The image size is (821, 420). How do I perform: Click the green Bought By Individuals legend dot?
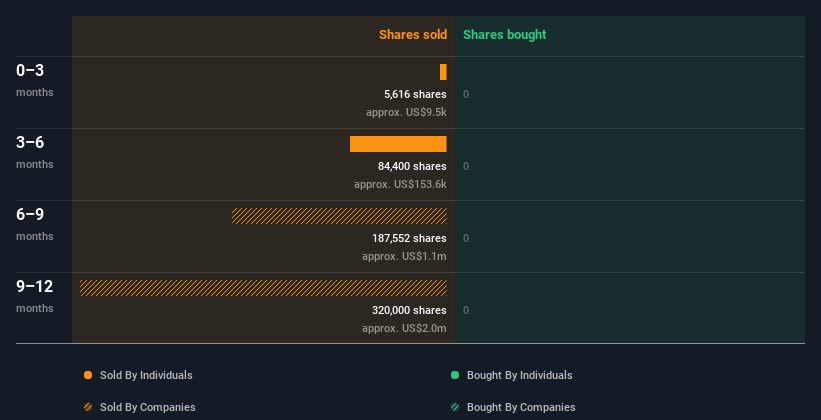pyautogui.click(x=455, y=375)
